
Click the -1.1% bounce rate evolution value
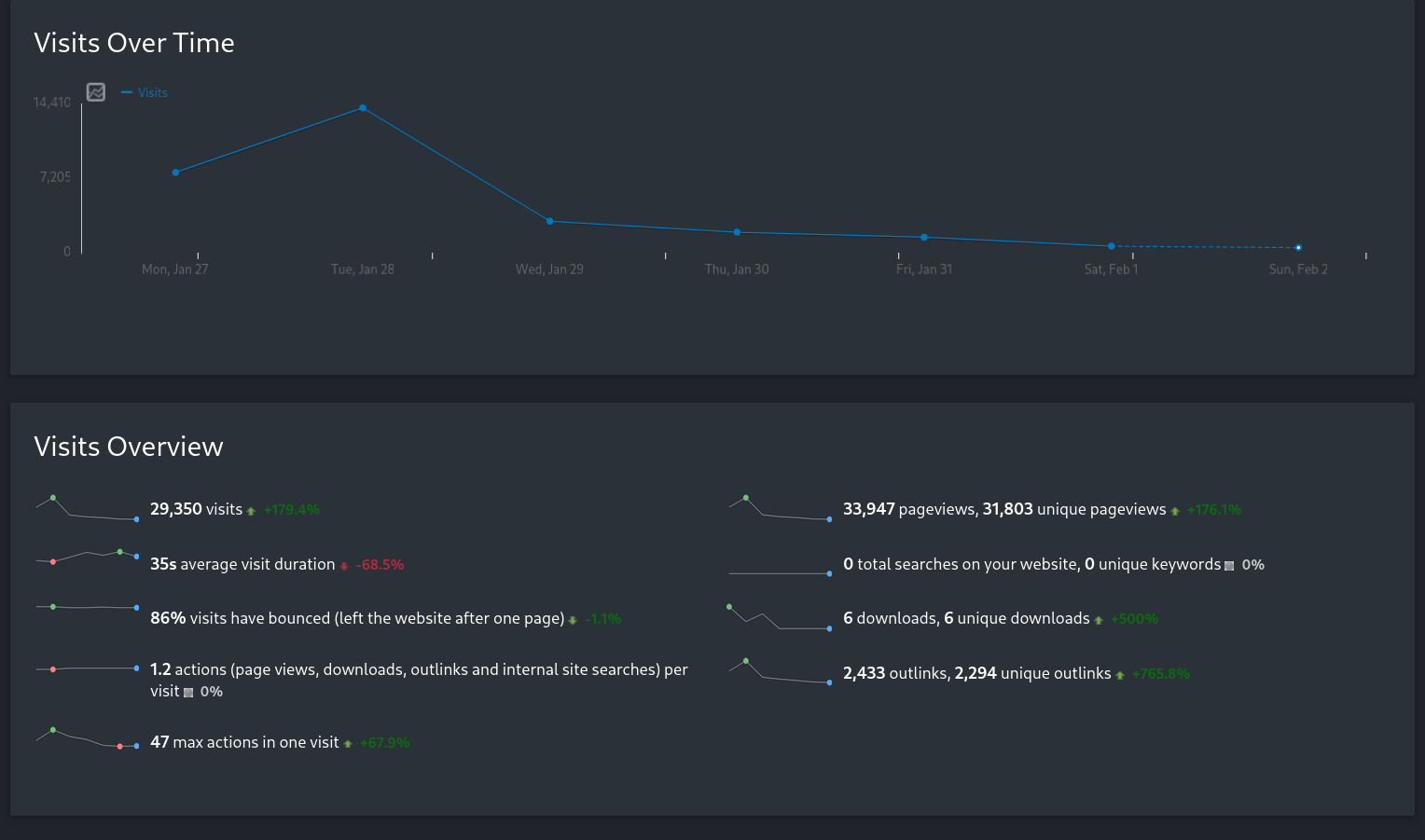point(603,619)
